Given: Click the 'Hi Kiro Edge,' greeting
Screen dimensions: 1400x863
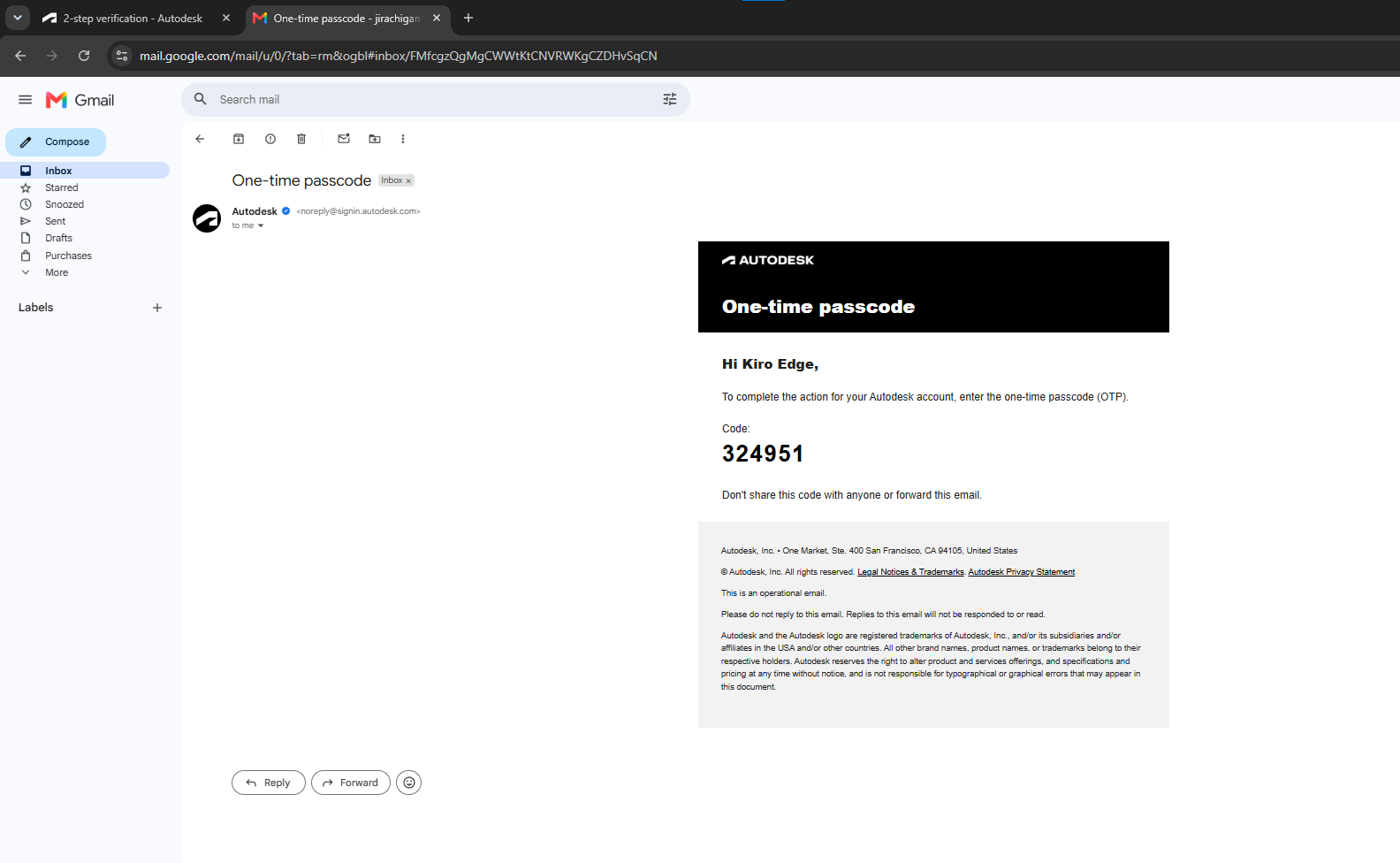Looking at the screenshot, I should pyautogui.click(x=770, y=364).
